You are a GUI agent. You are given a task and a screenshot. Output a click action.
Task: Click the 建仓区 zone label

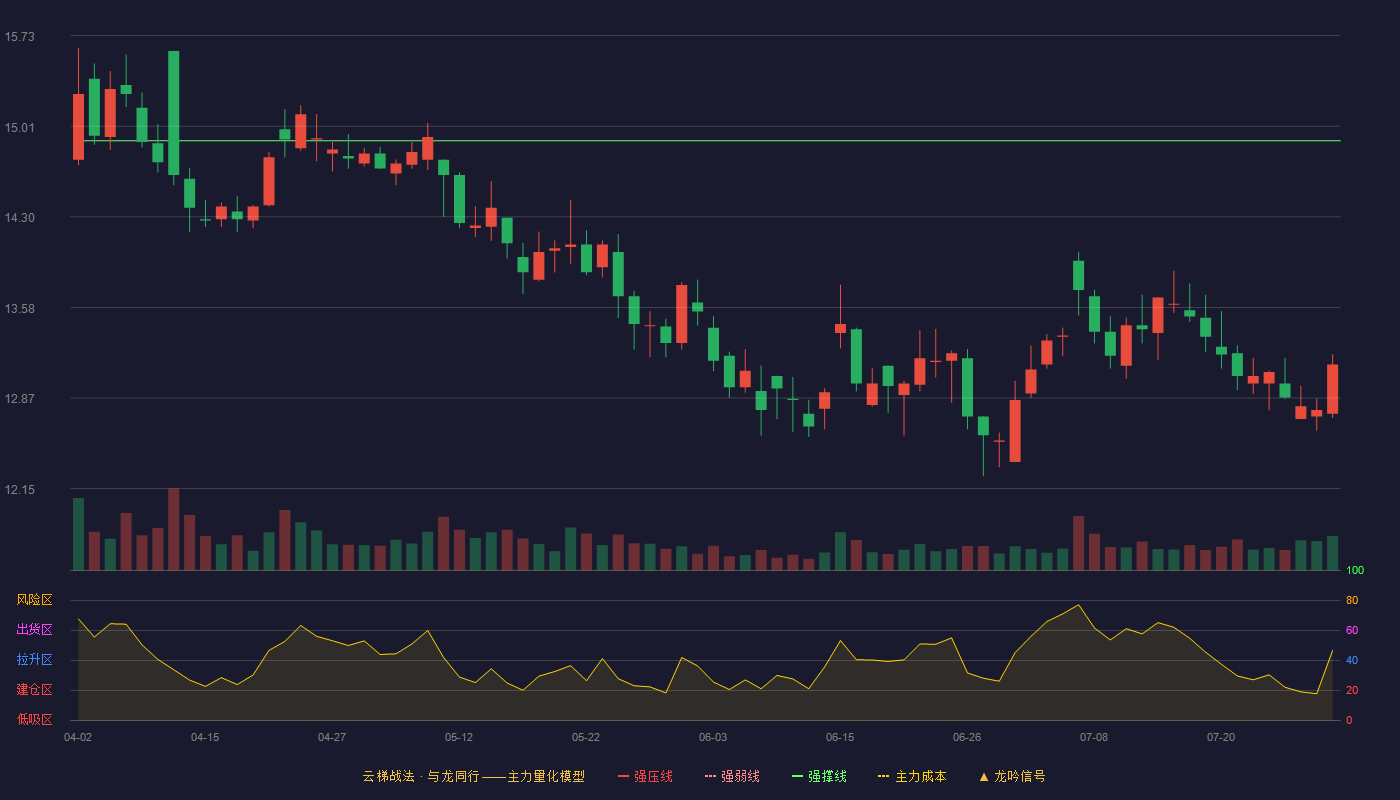[34, 690]
